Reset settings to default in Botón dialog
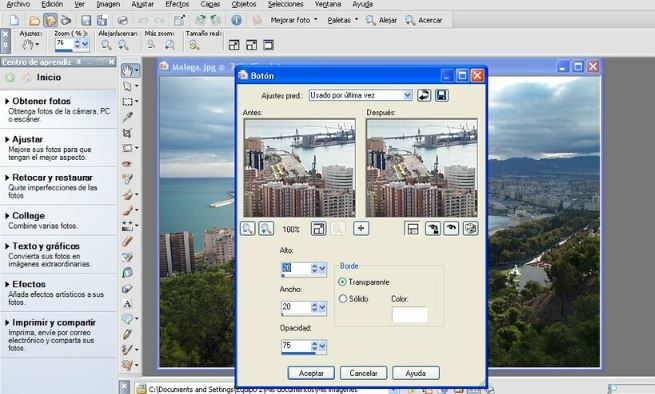This screenshot has height=394, width=655. pyautogui.click(x=424, y=95)
